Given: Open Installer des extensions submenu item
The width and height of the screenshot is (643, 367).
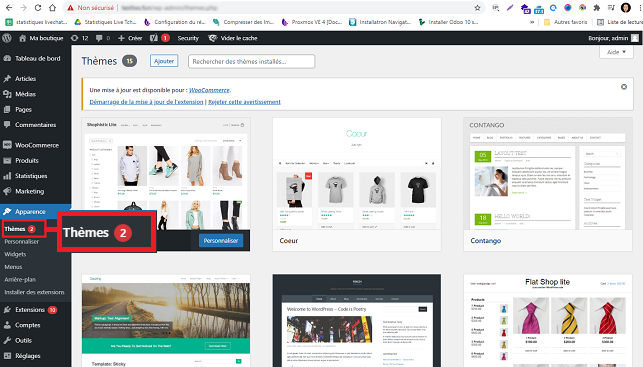Looking at the screenshot, I should point(34,292).
